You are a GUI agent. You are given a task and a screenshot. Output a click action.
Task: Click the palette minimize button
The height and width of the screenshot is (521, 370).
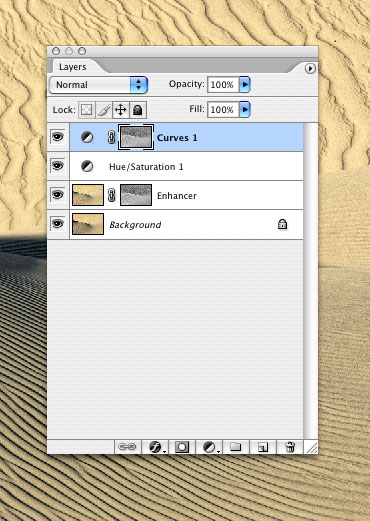[x=69, y=51]
